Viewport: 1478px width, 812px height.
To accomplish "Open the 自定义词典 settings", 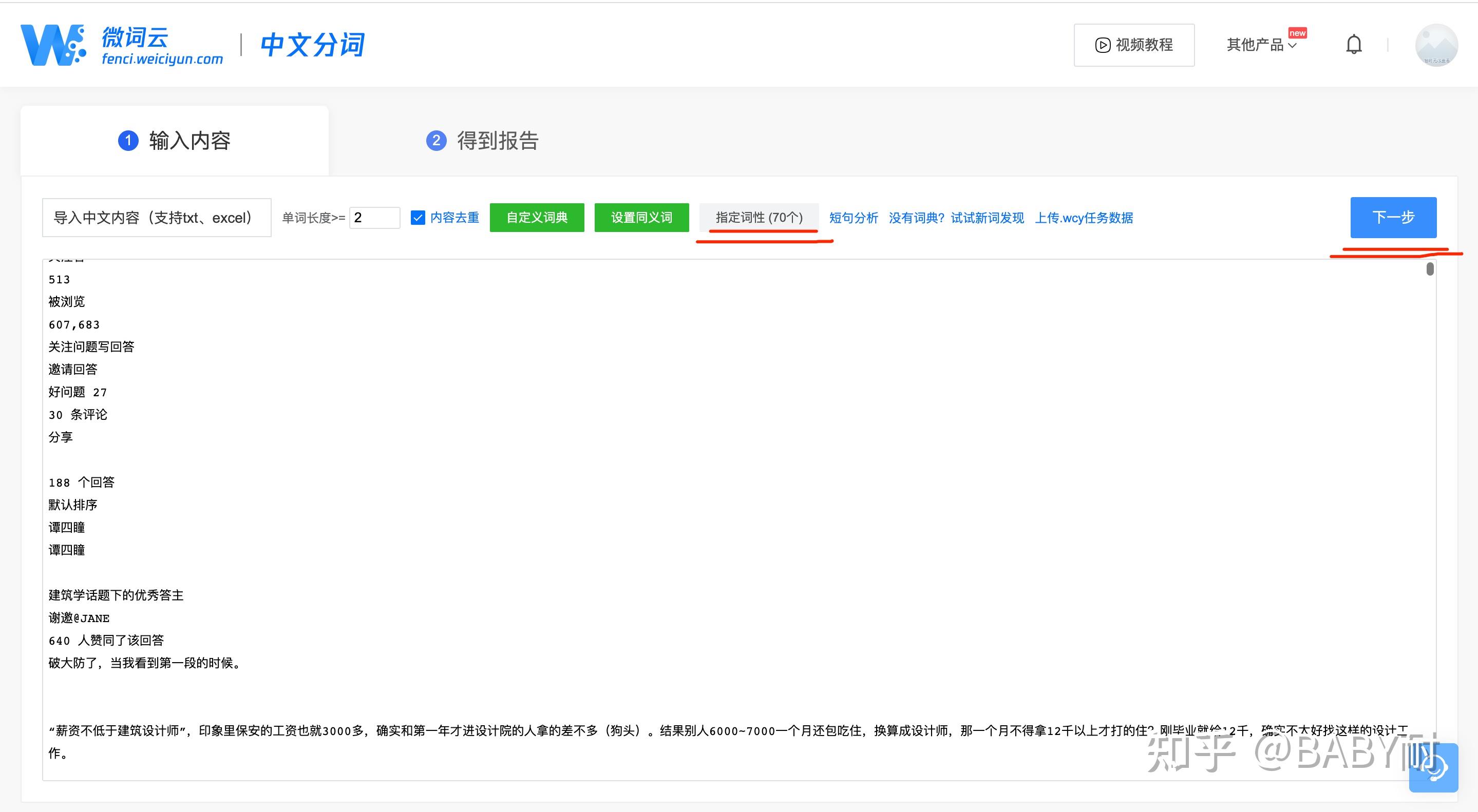I will [537, 217].
